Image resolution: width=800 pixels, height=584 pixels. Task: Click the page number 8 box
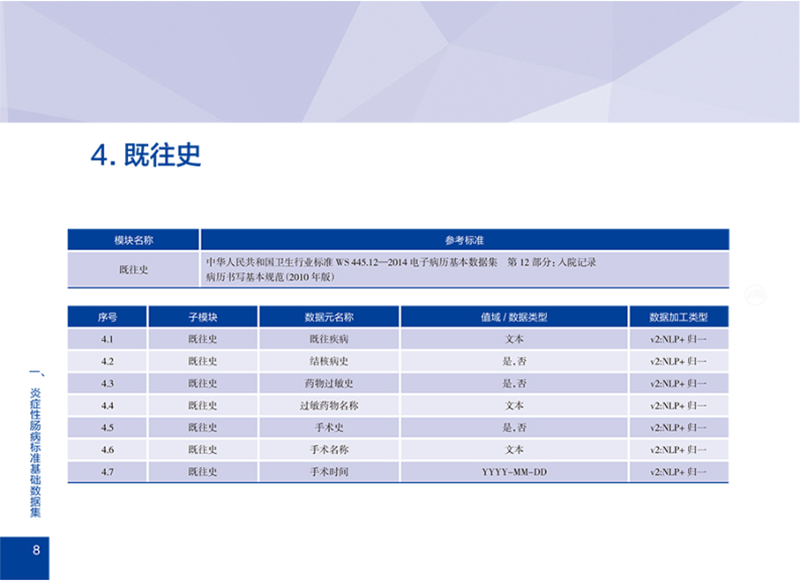point(24,558)
